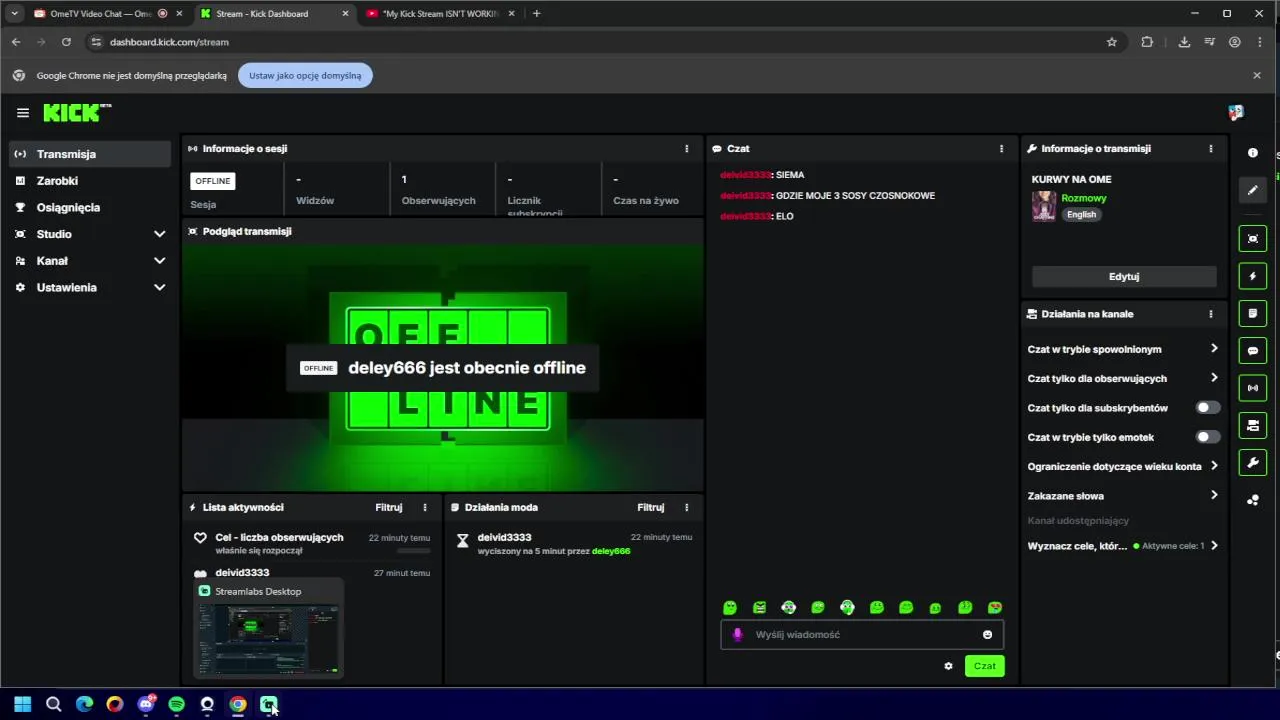Click the three-dots bubble icon at sidebar bottom

pyautogui.click(x=1253, y=500)
